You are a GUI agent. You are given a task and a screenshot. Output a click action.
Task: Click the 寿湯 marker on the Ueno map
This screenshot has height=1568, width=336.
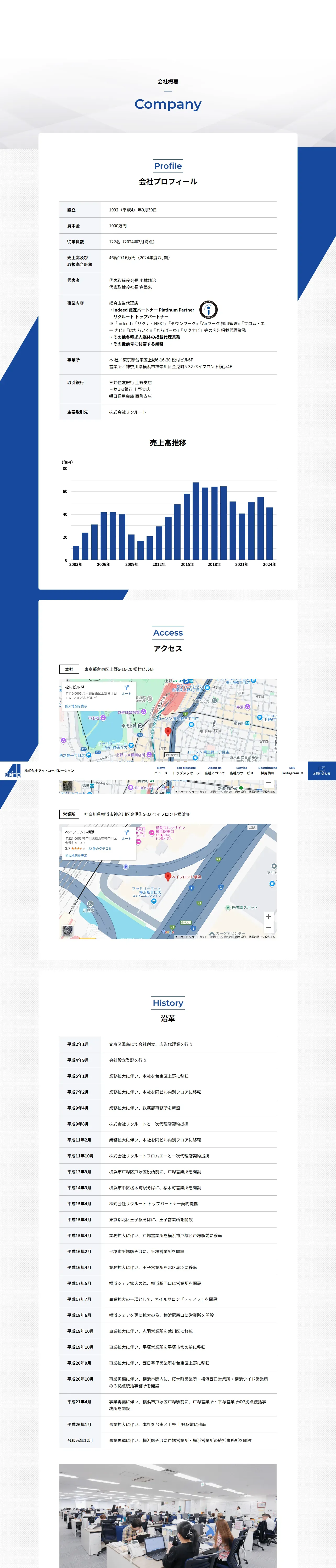click(x=247, y=707)
